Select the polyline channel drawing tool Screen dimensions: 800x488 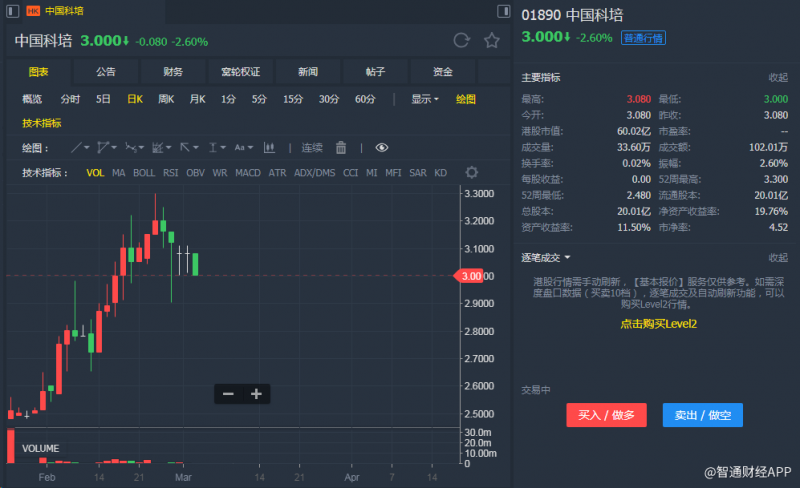click(103, 148)
